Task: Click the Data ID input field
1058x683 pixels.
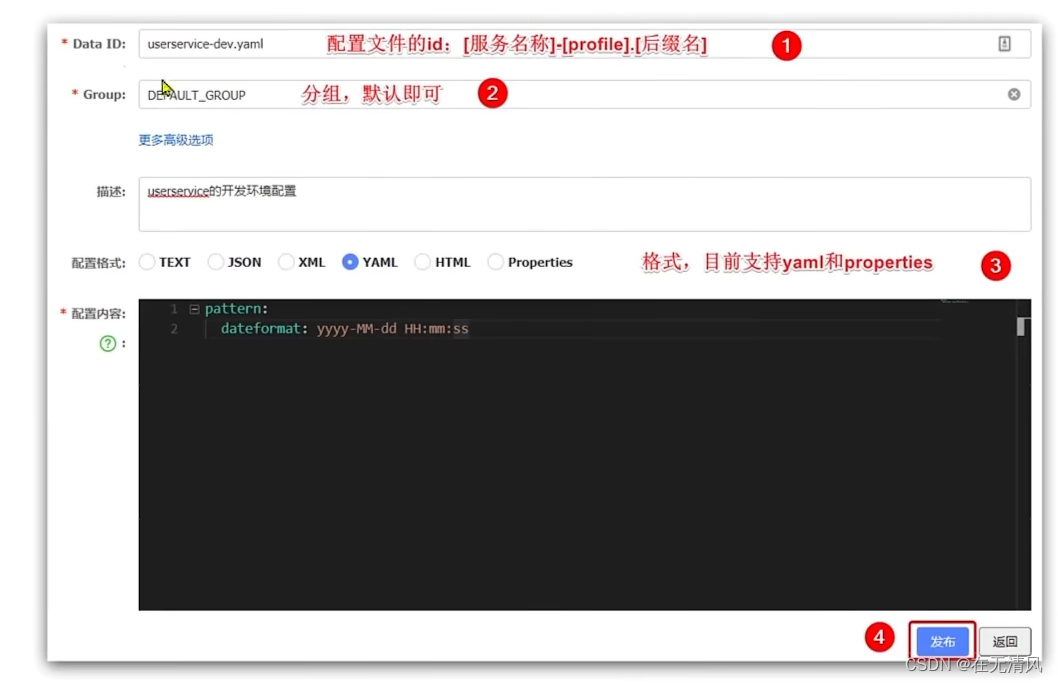Action: pyautogui.click(x=584, y=44)
